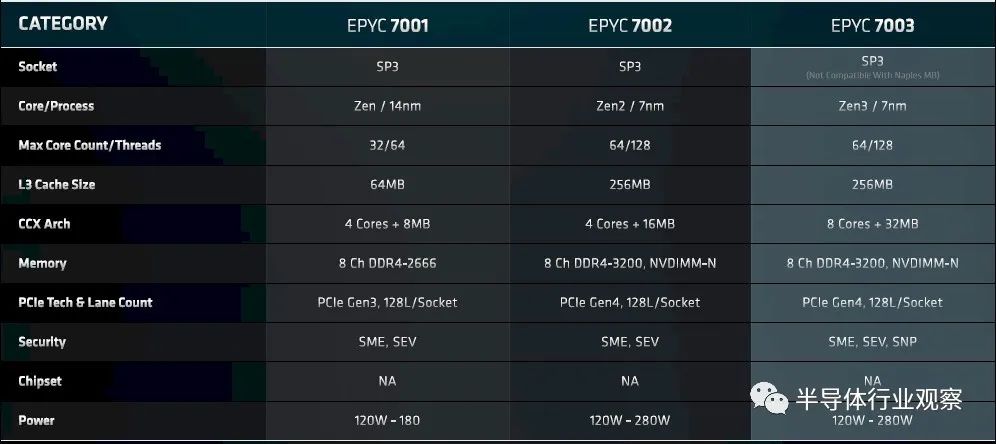The image size is (996, 444).
Task: Select the EPYC 7002 column header
Action: pos(630,25)
